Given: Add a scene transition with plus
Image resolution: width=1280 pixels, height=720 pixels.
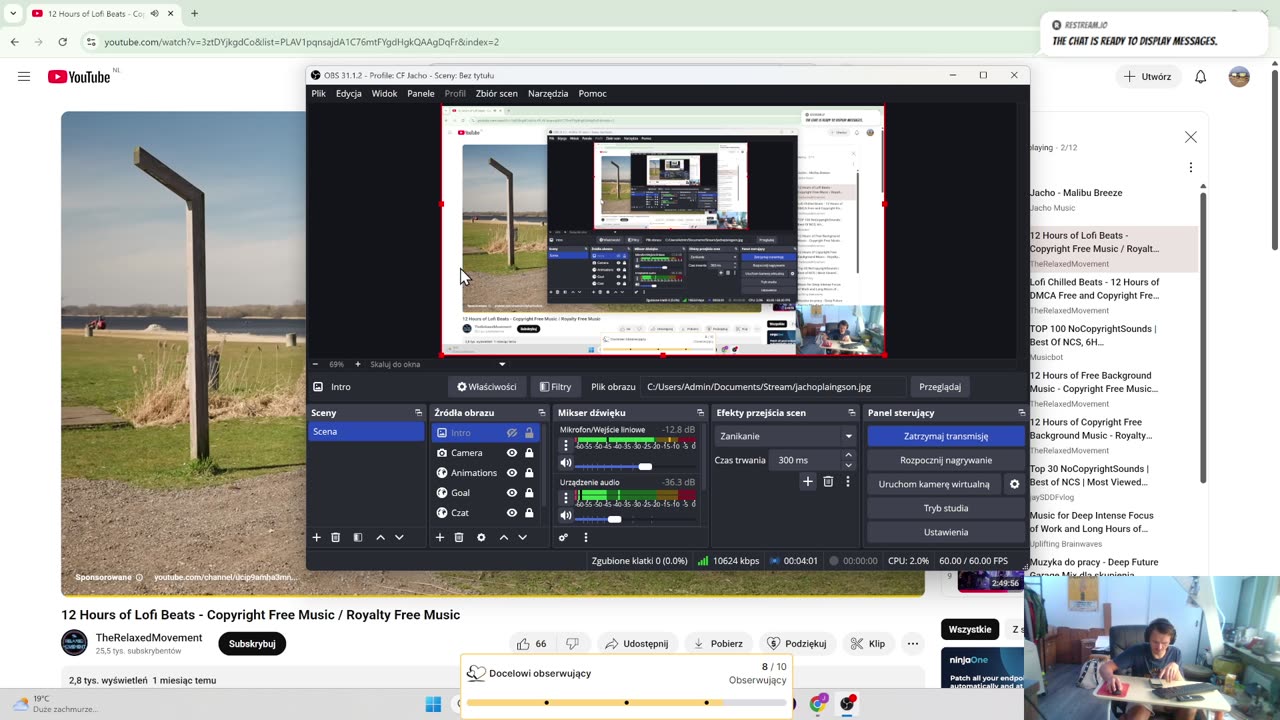Looking at the screenshot, I should (x=808, y=481).
